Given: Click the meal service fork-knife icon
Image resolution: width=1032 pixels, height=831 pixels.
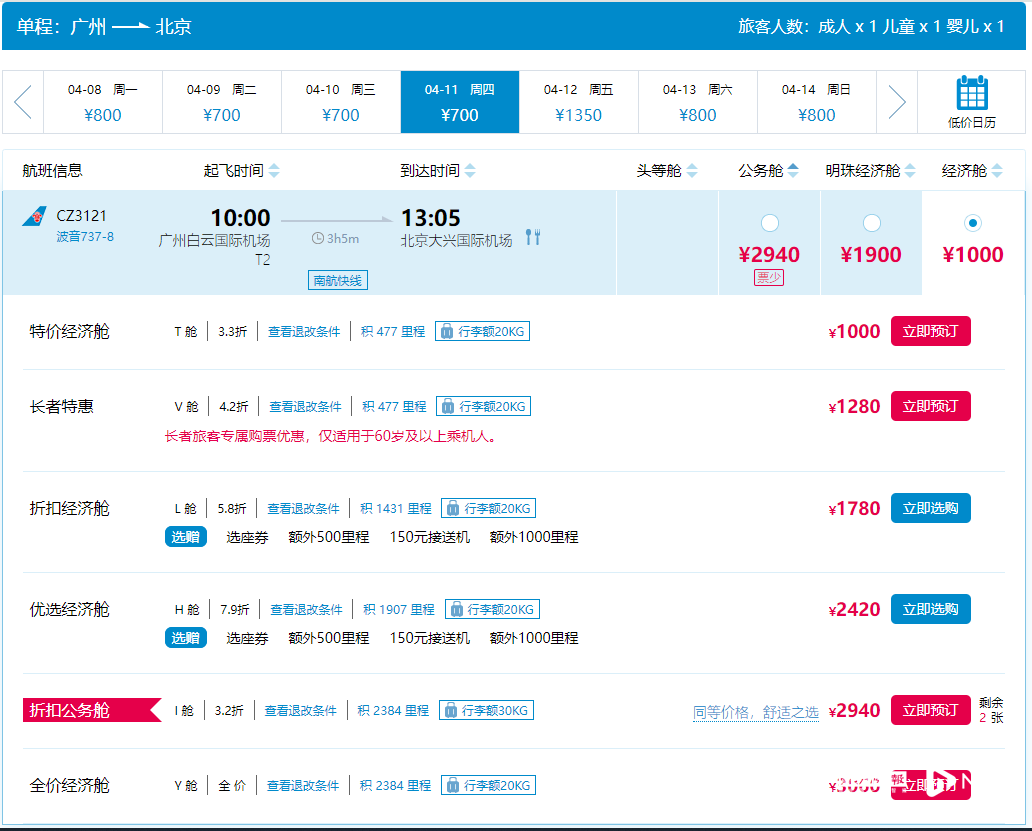Looking at the screenshot, I should tap(532, 238).
